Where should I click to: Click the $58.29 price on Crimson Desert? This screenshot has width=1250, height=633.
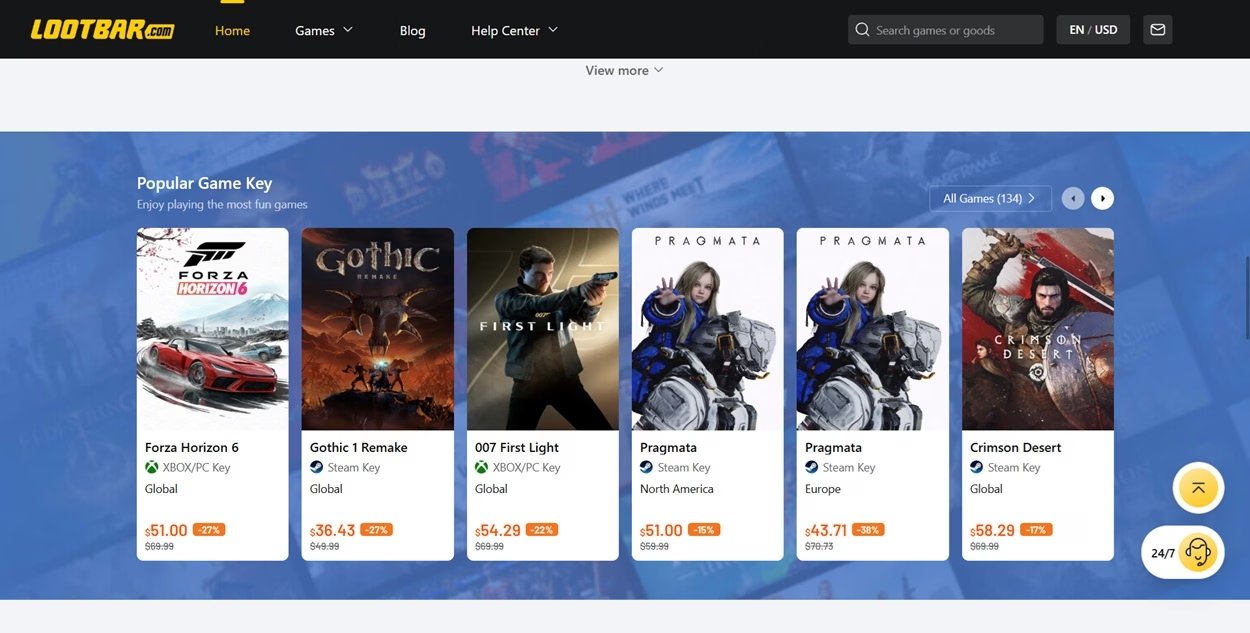pyautogui.click(x=992, y=530)
